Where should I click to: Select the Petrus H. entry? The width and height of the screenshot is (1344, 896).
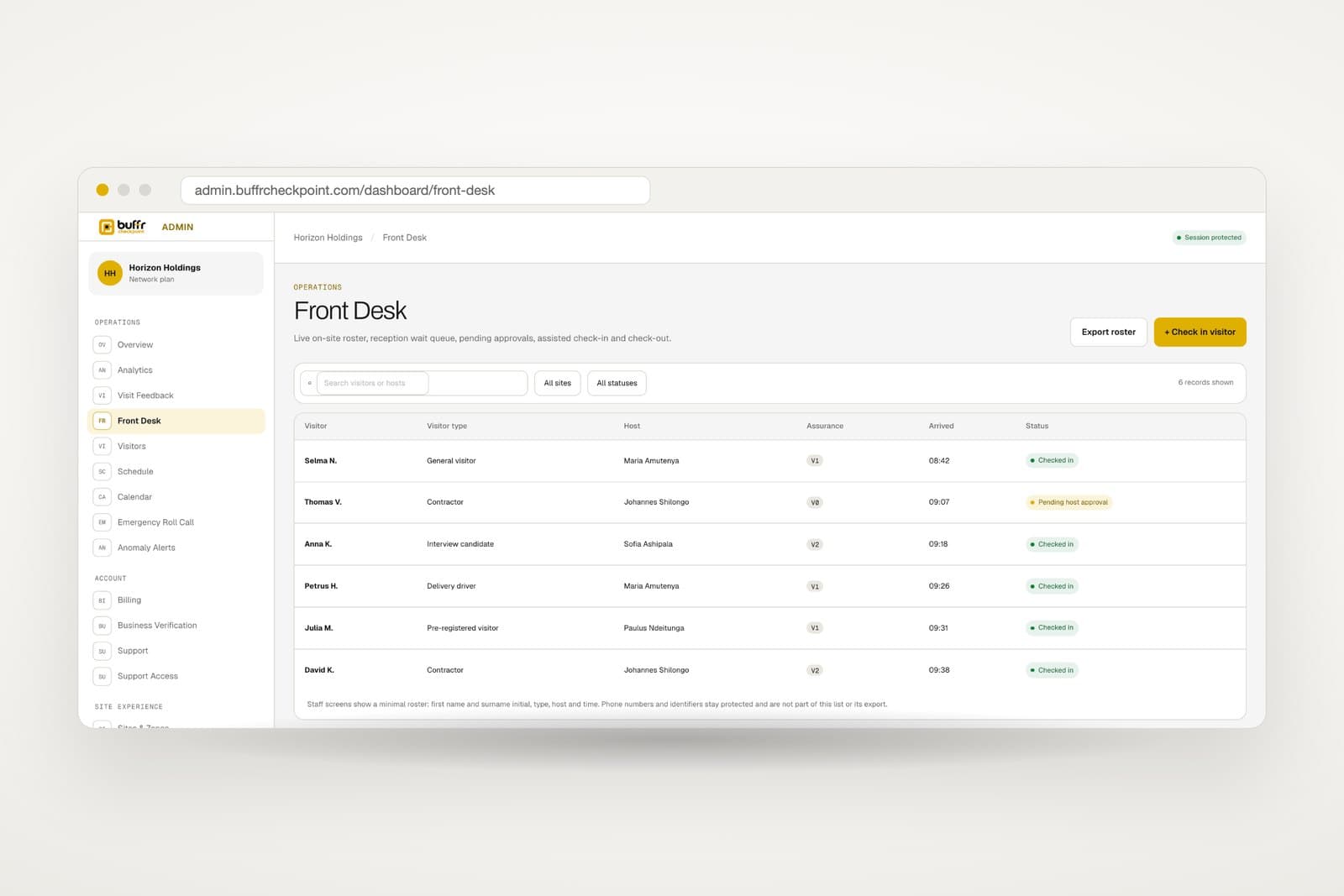321,586
